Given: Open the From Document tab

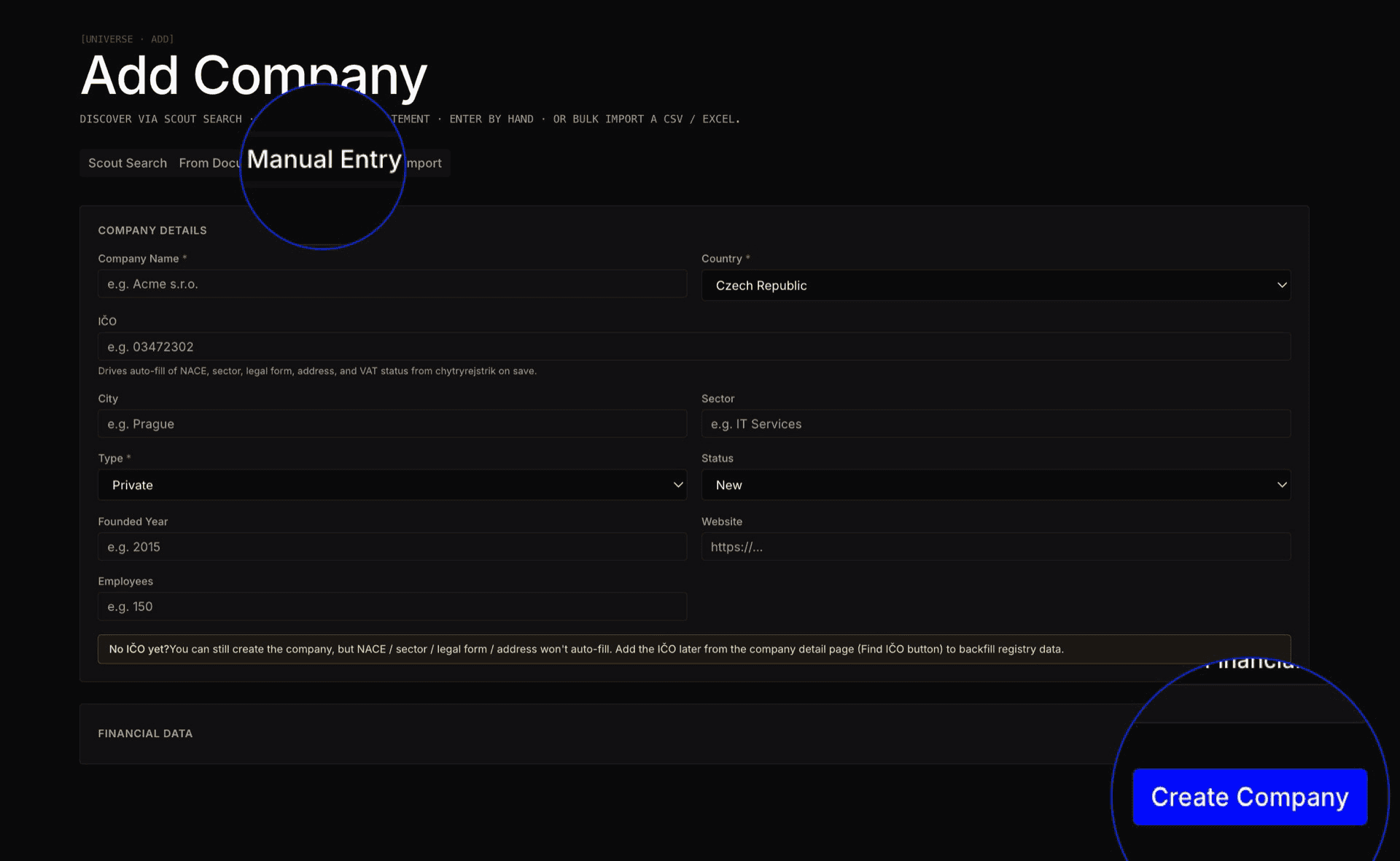Looking at the screenshot, I should pos(209,163).
